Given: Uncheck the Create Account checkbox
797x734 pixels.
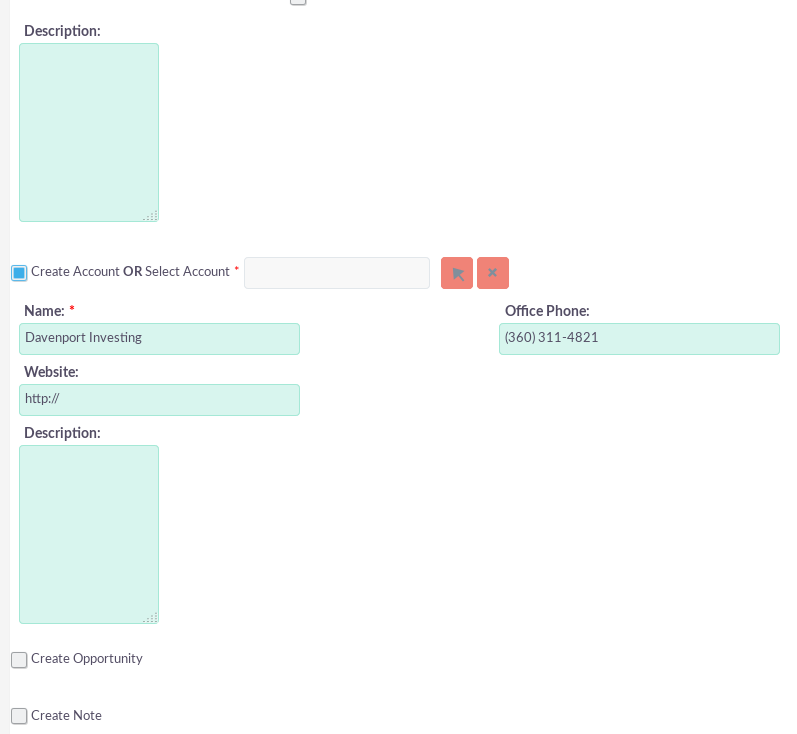Looking at the screenshot, I should 19,273.
